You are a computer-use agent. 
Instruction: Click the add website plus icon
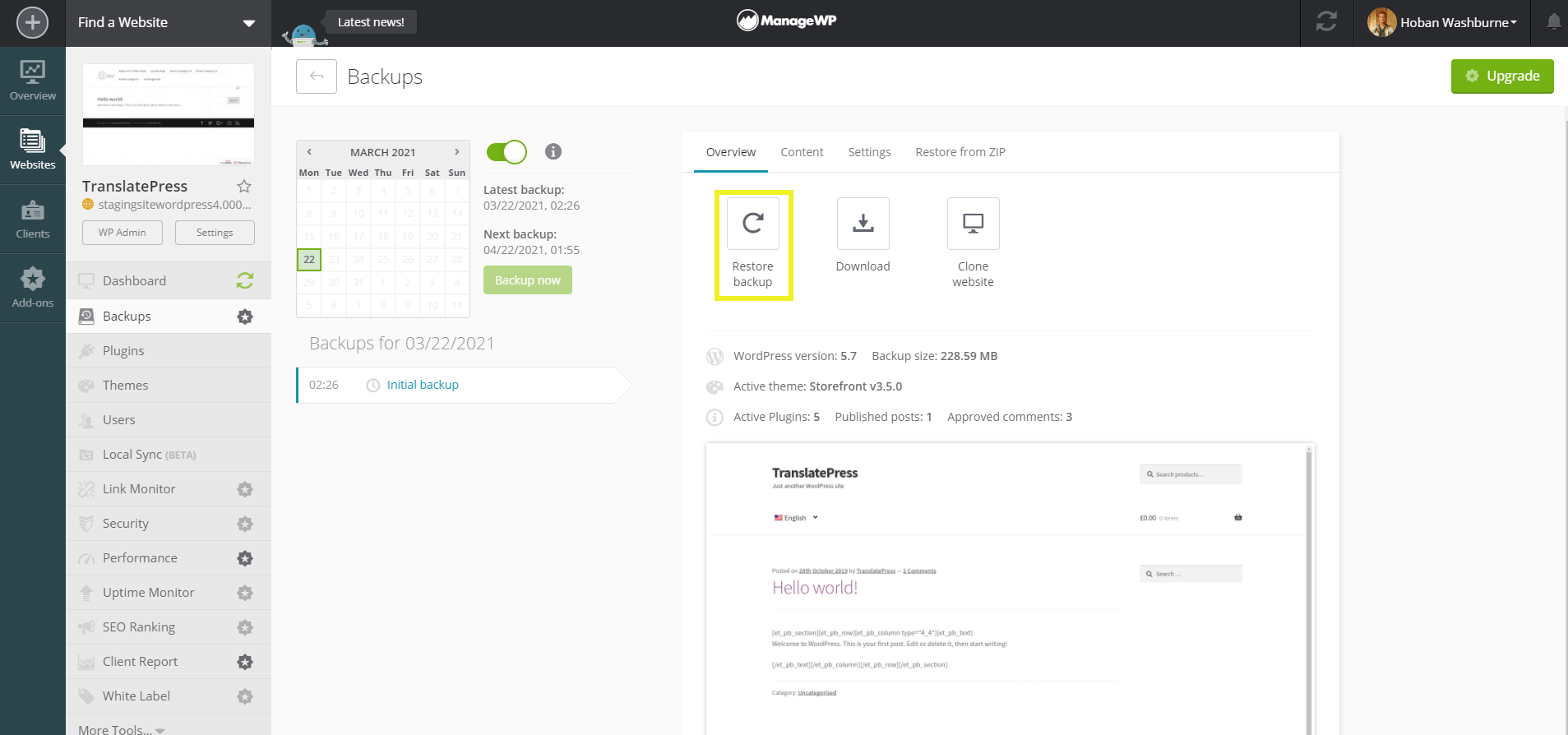[32, 22]
